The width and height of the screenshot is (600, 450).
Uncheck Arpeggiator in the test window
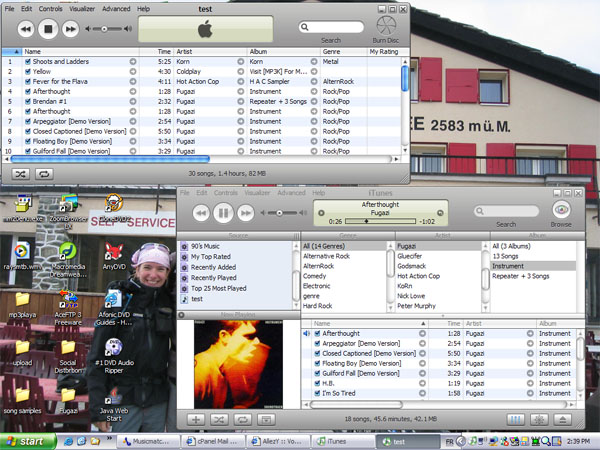coord(28,121)
